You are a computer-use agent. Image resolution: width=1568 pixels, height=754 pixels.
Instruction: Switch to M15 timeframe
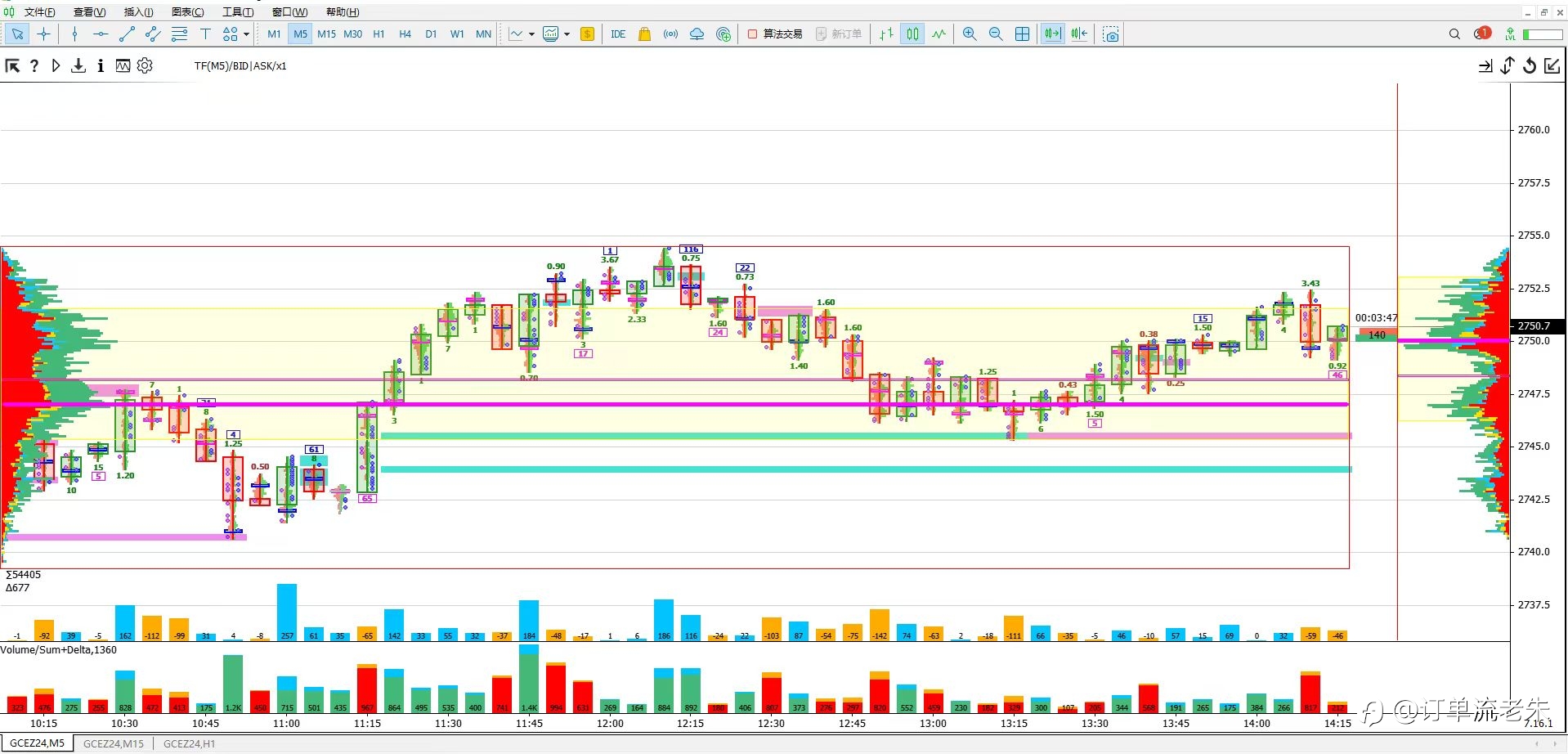(x=326, y=34)
